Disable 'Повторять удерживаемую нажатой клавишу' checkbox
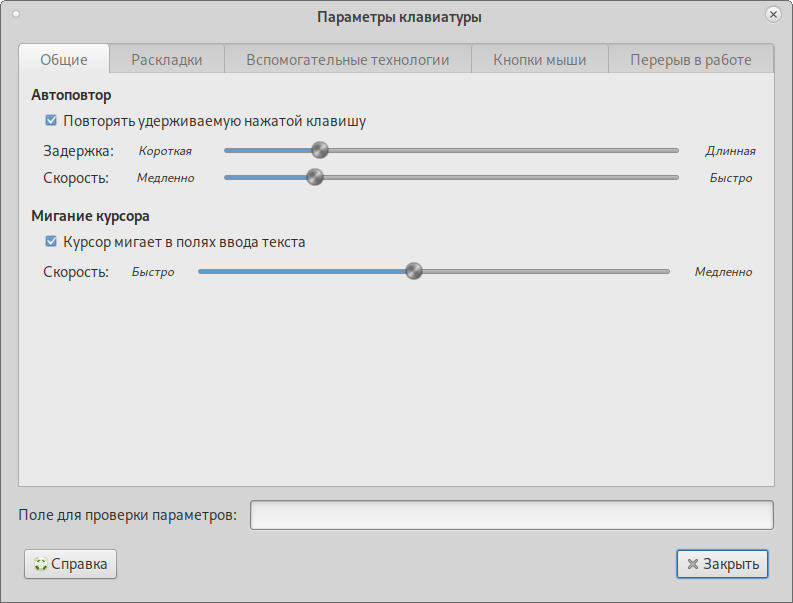Viewport: 793px width, 603px height. pyautogui.click(x=51, y=121)
